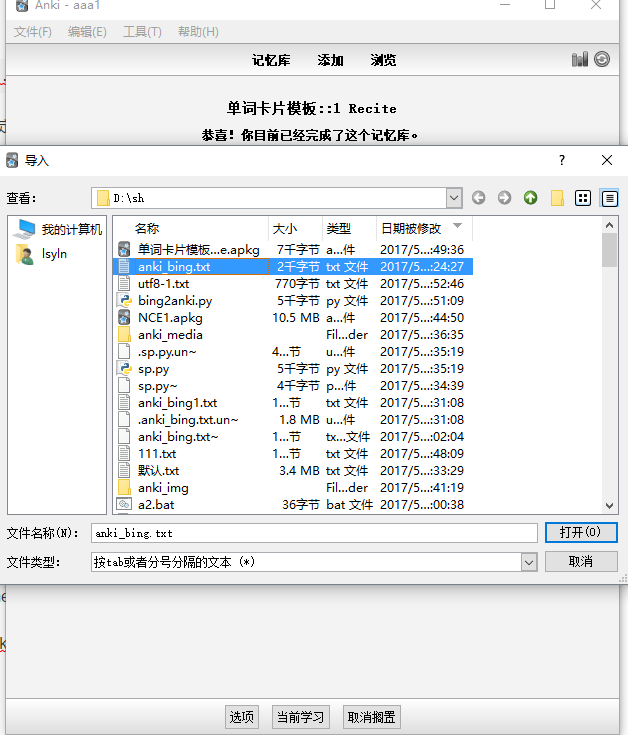This screenshot has width=628, height=735.
Task: Select the sp.py~ file name
Action: [x=157, y=386]
